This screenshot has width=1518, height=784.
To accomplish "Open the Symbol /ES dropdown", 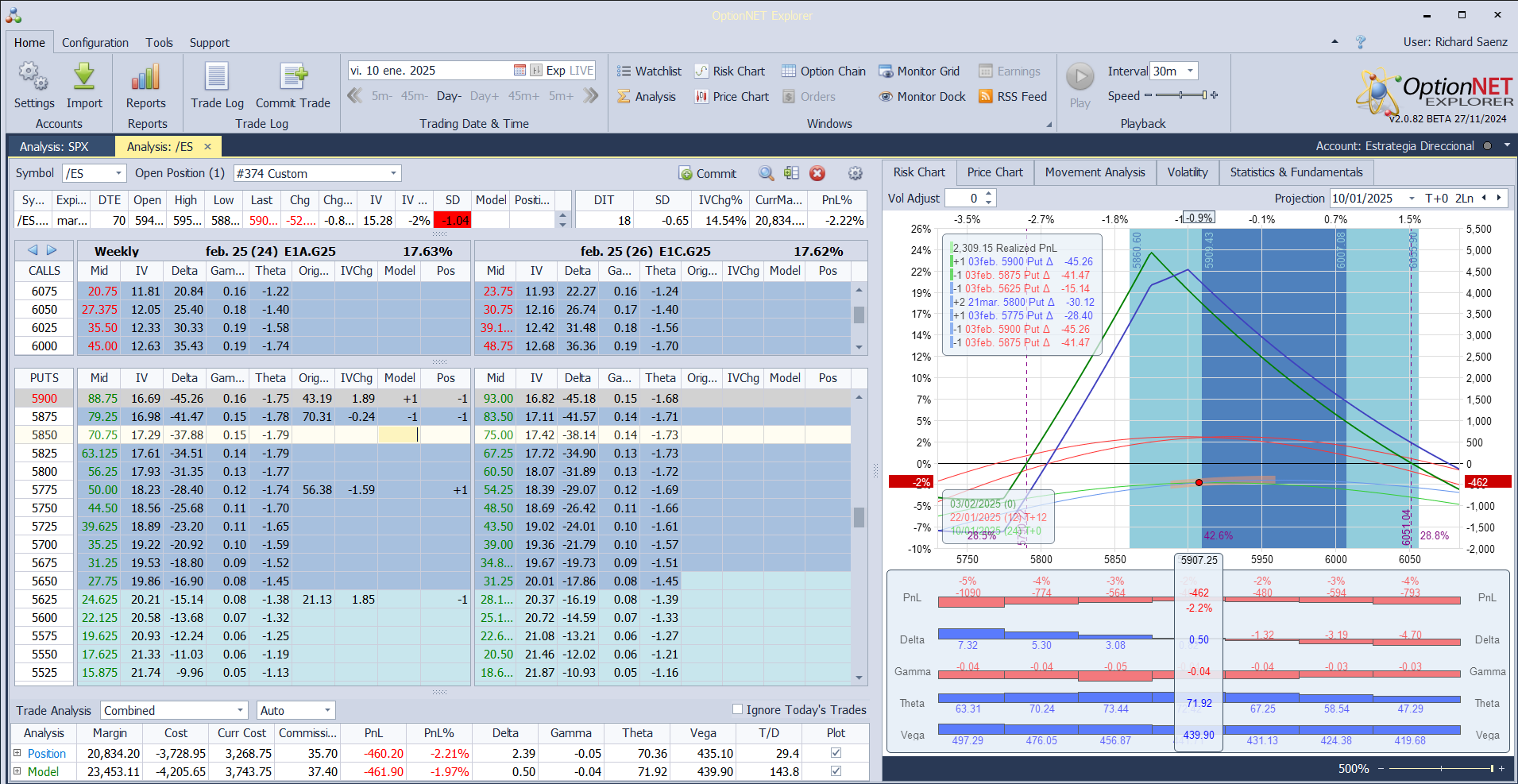I will 119,173.
